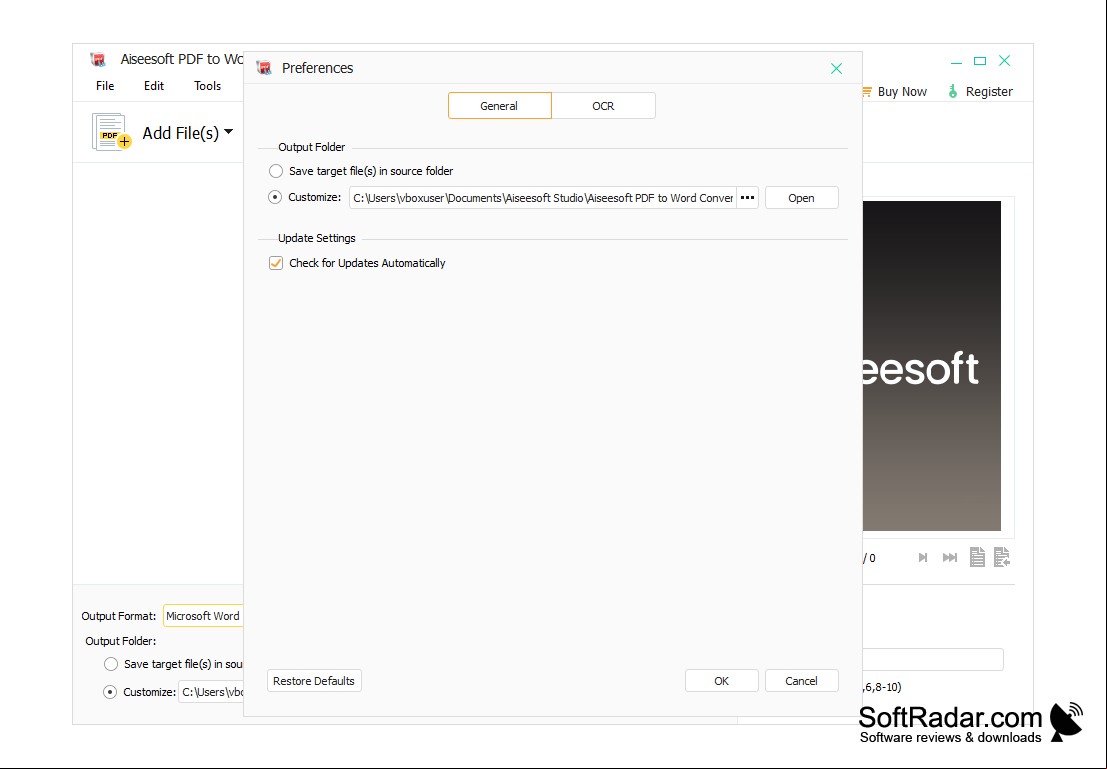Click the Buy Now cart icon
This screenshot has width=1107, height=769.
point(867,92)
